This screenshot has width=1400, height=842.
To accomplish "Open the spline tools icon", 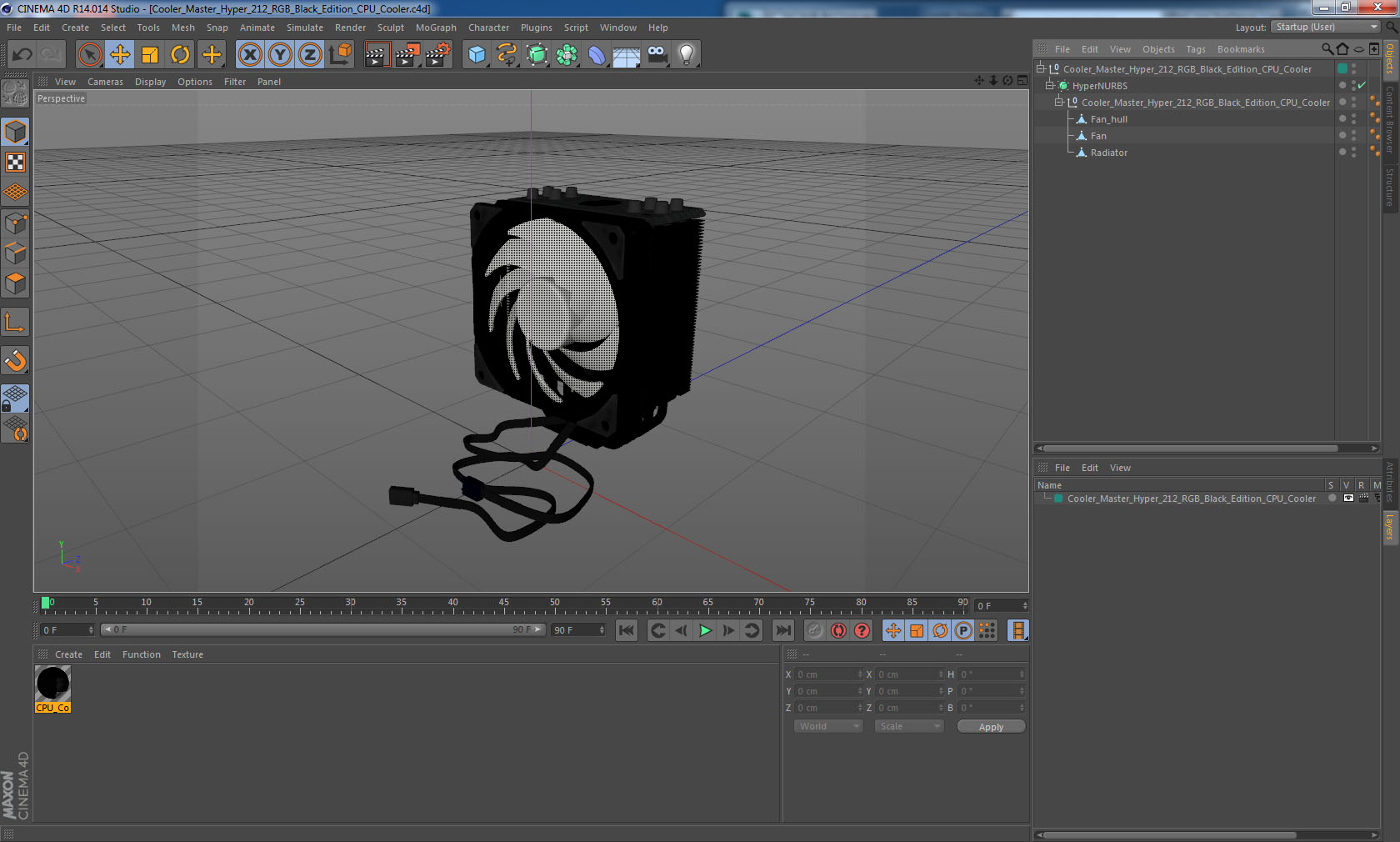I will coord(507,55).
